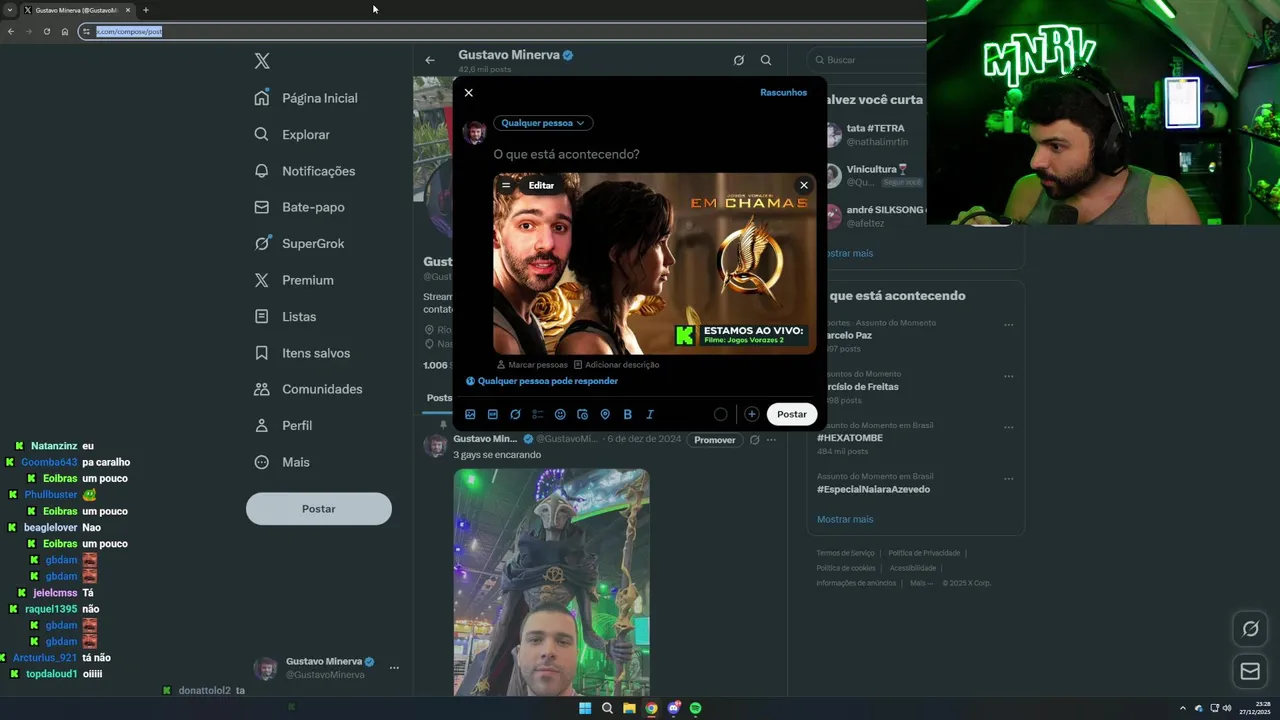Click the Grok icon in composer toolbar

pos(515,414)
